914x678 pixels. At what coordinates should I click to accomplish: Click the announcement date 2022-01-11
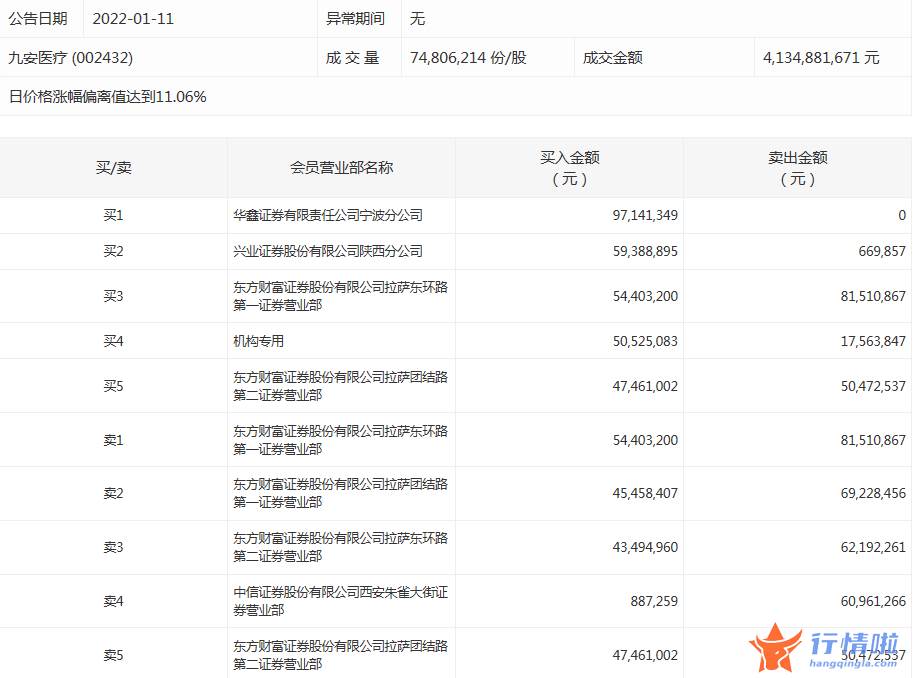pos(133,19)
